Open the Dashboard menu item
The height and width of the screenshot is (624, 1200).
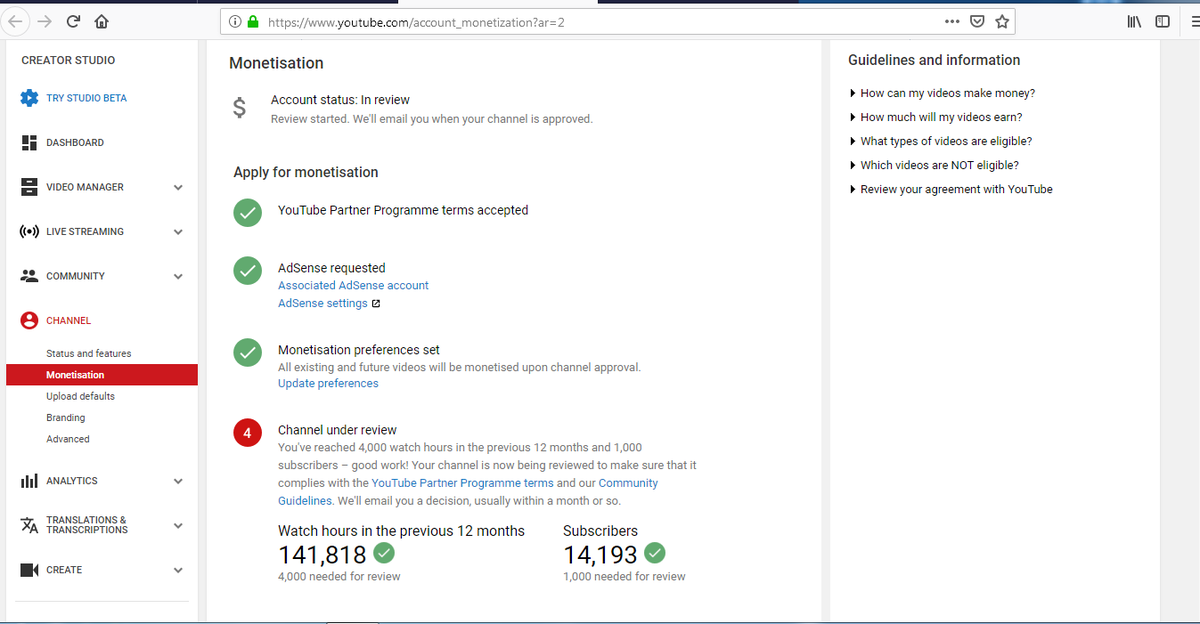pos(75,142)
